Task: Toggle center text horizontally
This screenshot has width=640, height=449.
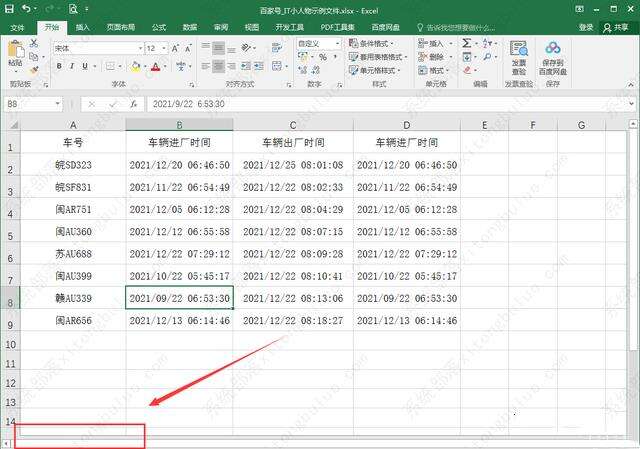Action: (218, 66)
